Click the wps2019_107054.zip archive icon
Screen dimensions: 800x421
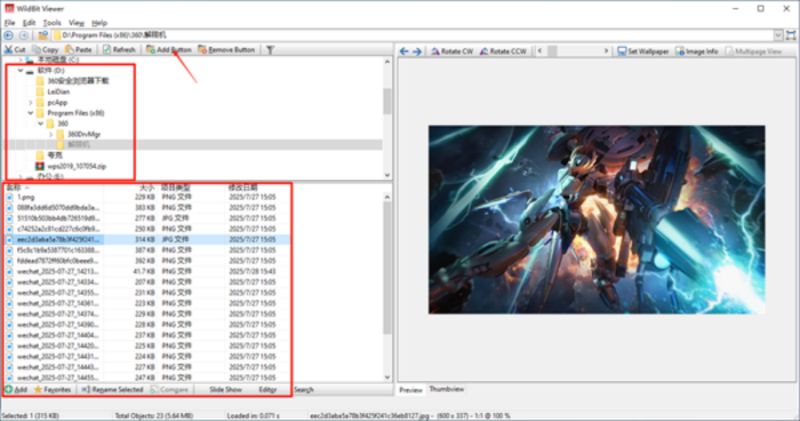click(40, 166)
